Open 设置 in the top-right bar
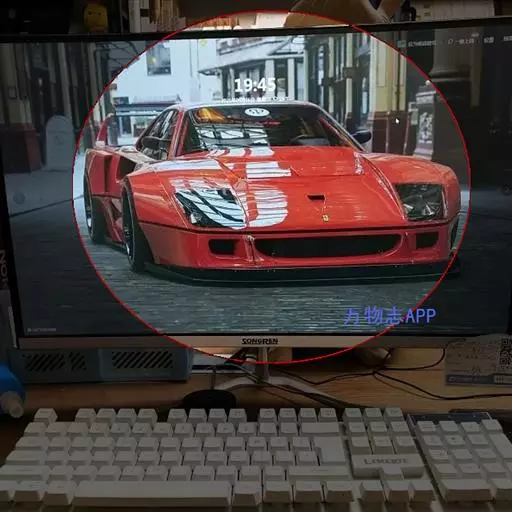Screen dimensions: 512x512 click(x=489, y=40)
